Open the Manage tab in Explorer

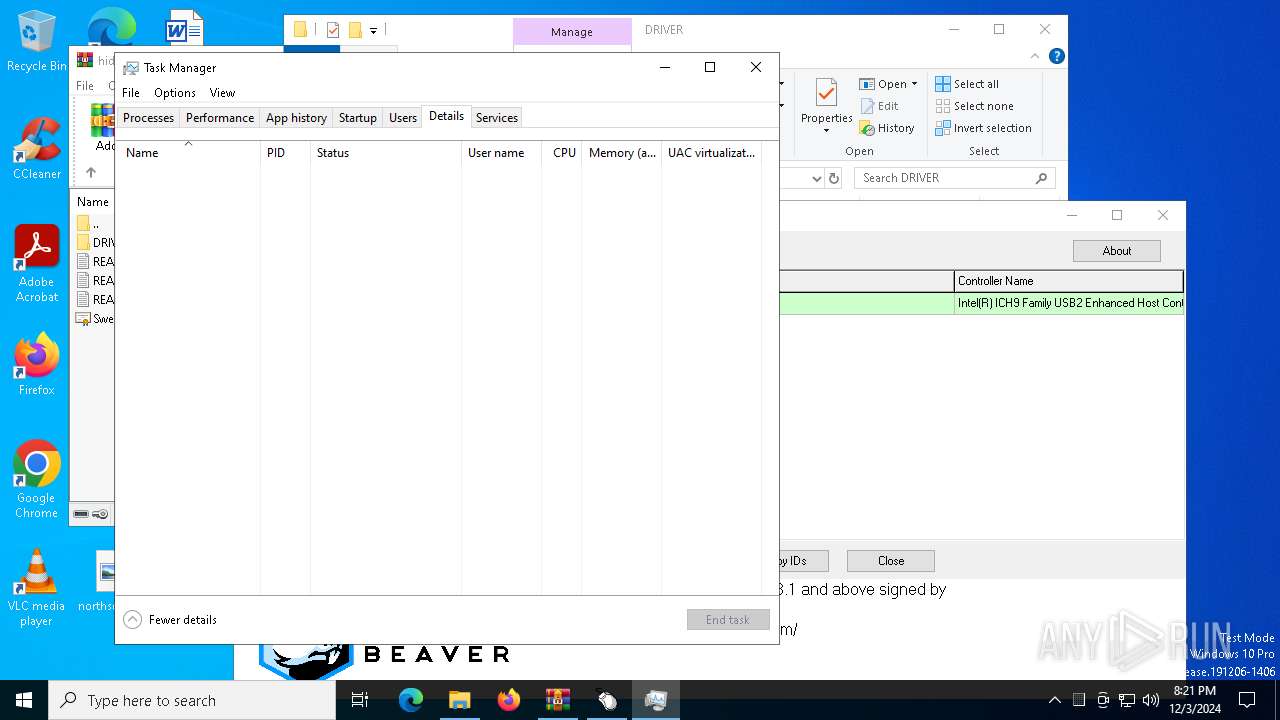572,32
